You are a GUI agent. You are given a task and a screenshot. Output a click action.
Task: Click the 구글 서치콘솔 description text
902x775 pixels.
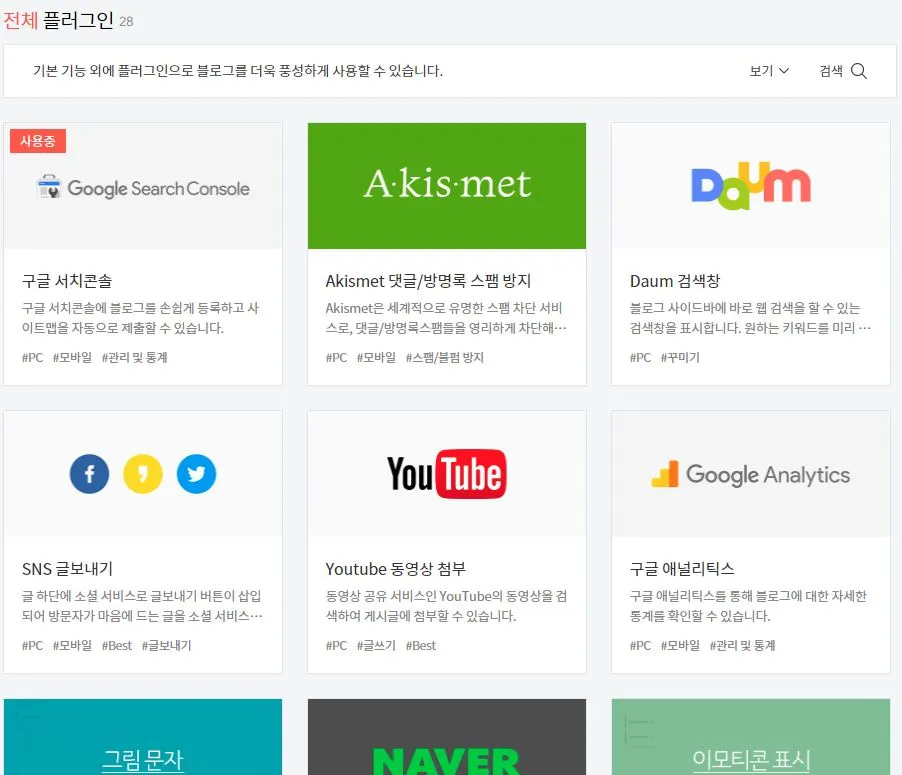pyautogui.click(x=140, y=318)
